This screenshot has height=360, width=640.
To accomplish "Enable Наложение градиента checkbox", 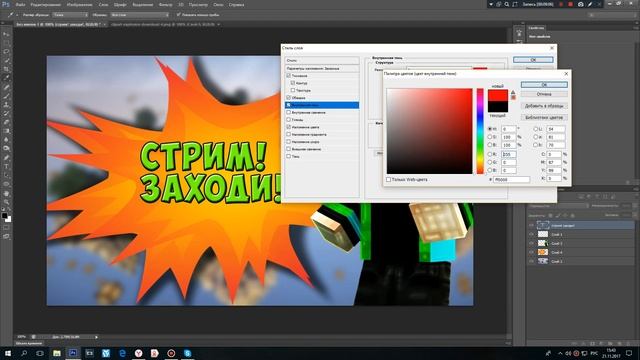I will [x=289, y=134].
